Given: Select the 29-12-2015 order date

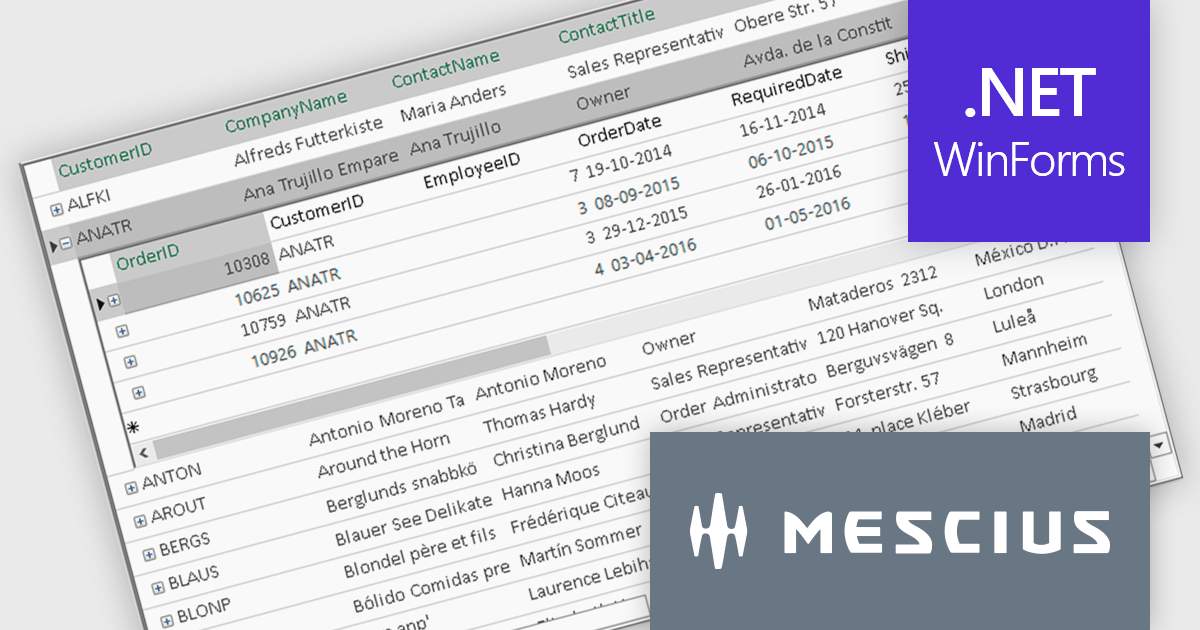Looking at the screenshot, I should (644, 225).
